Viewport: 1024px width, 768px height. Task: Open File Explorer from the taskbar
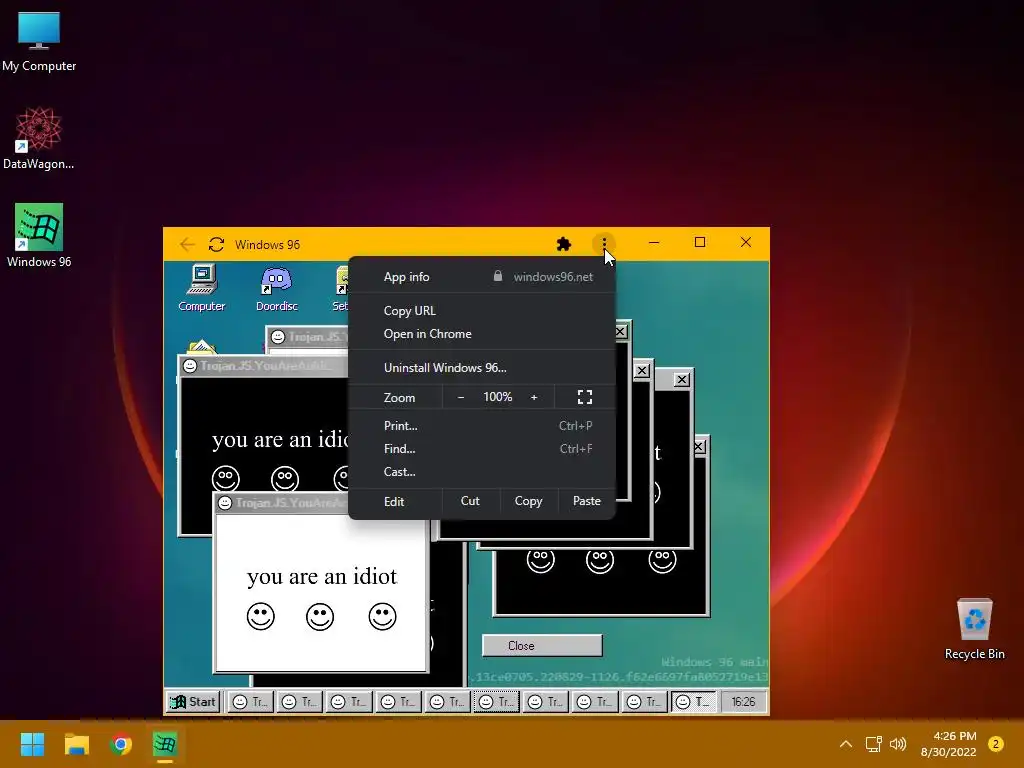pos(76,744)
